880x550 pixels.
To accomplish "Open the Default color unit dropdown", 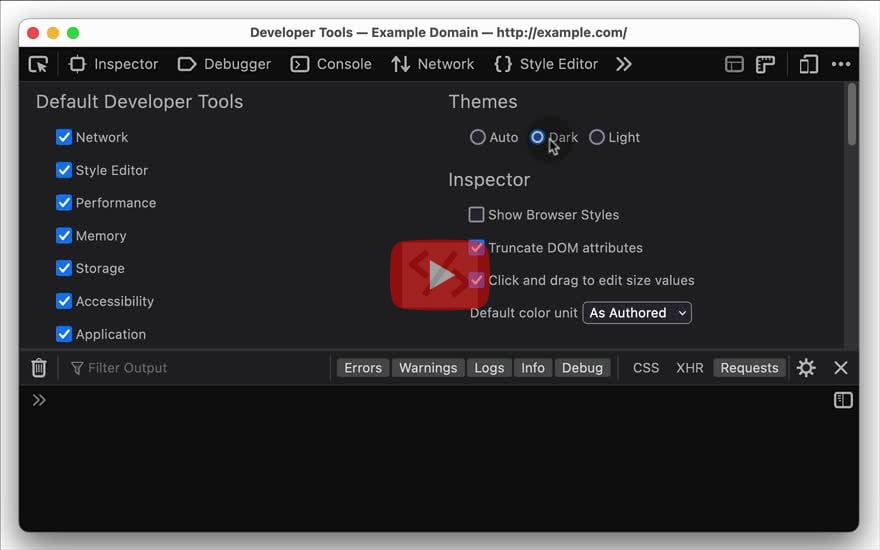I will pyautogui.click(x=637, y=313).
